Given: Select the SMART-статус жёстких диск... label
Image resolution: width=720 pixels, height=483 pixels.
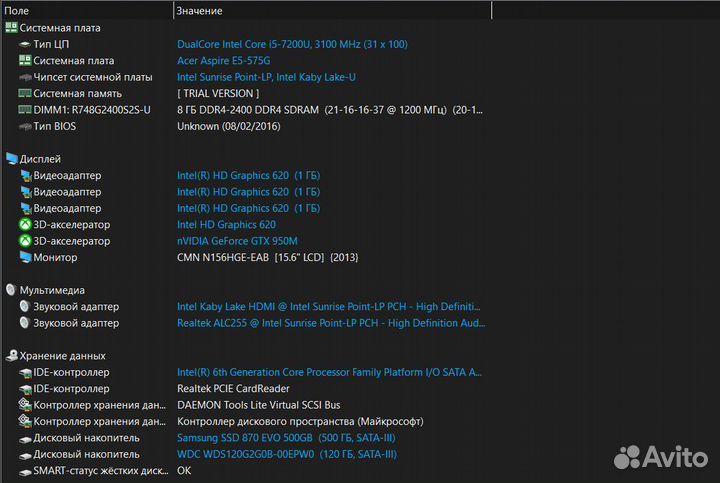Looking at the screenshot, I should click(101, 471).
